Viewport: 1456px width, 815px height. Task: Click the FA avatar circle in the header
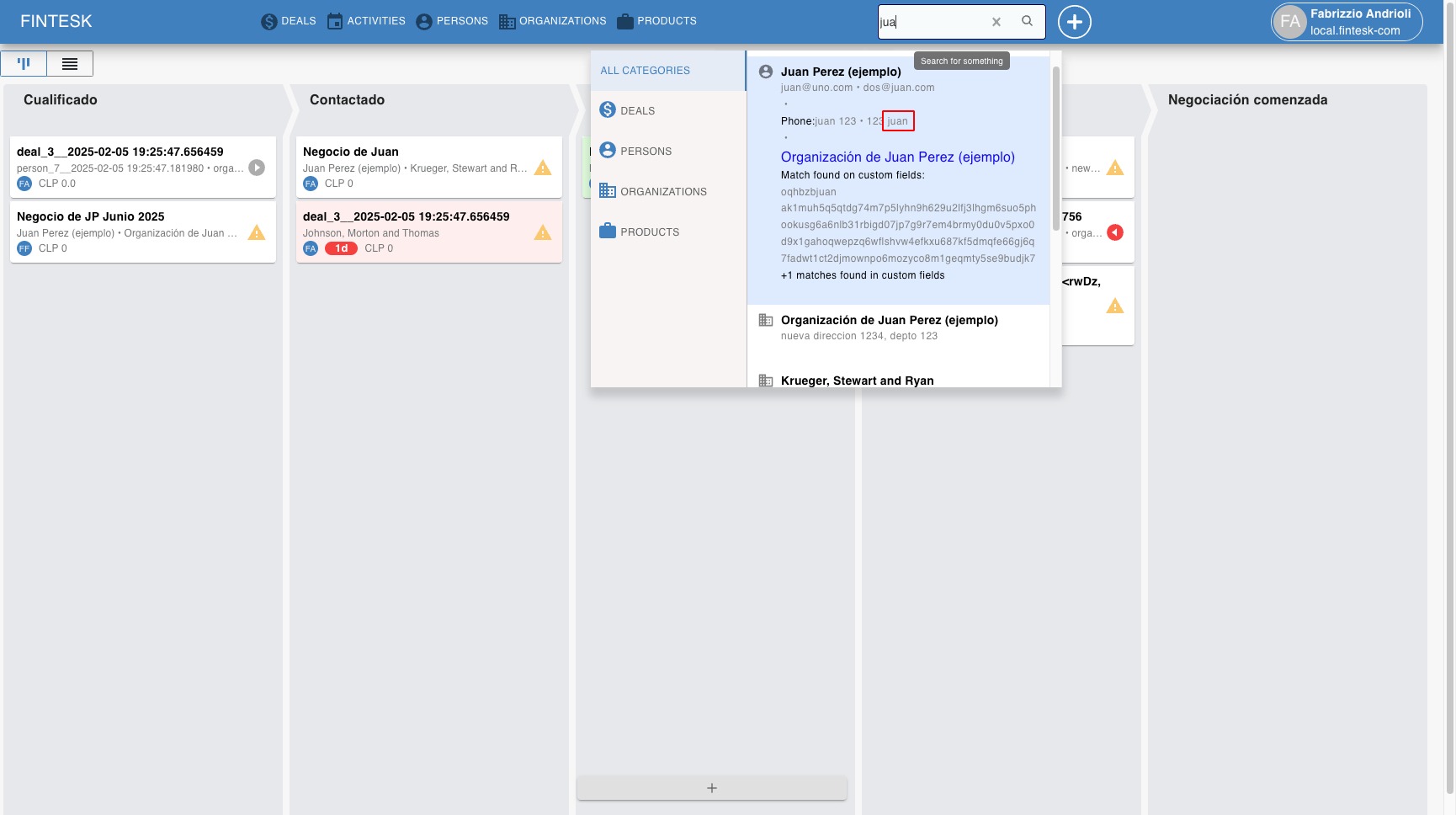click(1290, 22)
